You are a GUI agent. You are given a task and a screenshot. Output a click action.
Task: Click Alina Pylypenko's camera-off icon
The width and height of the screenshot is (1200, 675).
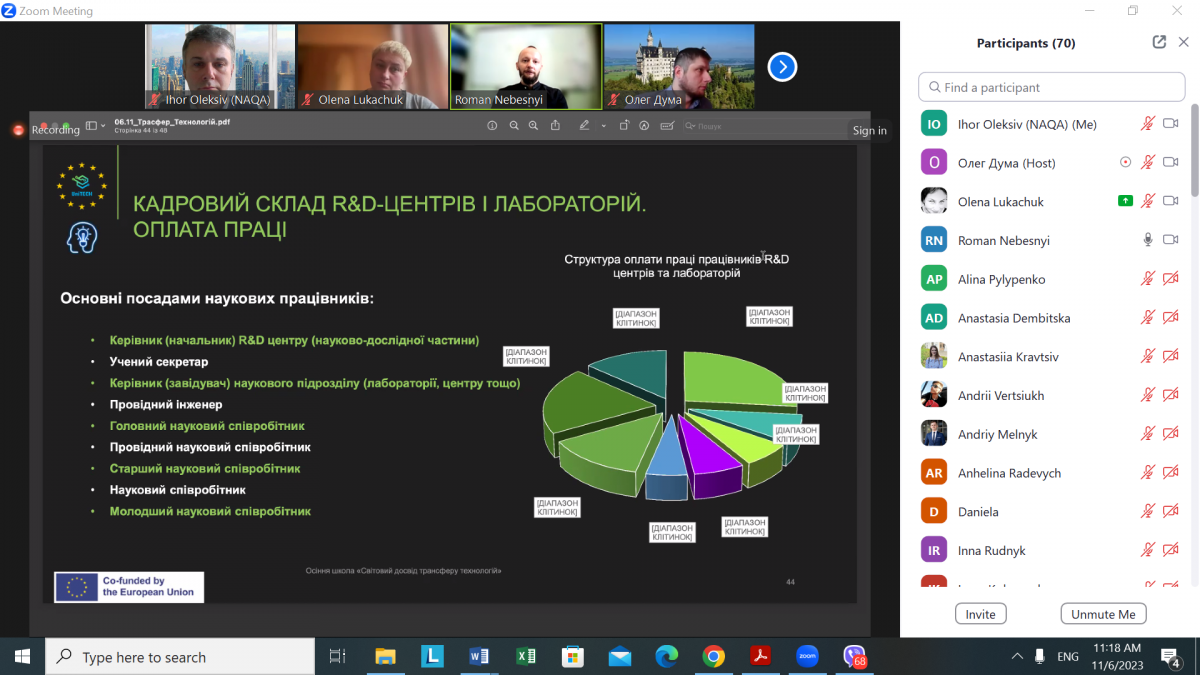[x=1171, y=279]
